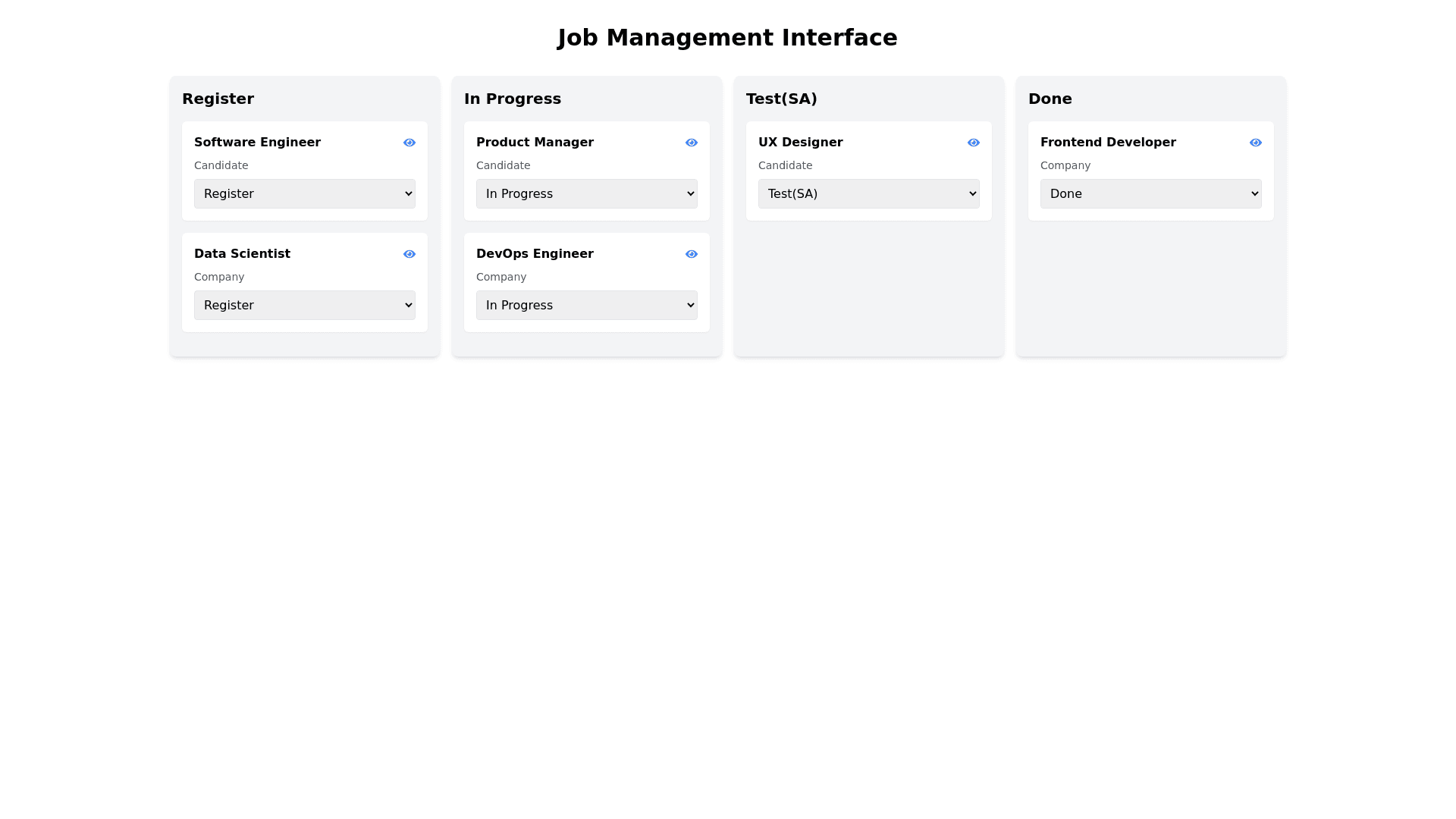This screenshot has width=1456, height=819.
Task: Click the Frontend Developer job title
Action: pos(1107,143)
